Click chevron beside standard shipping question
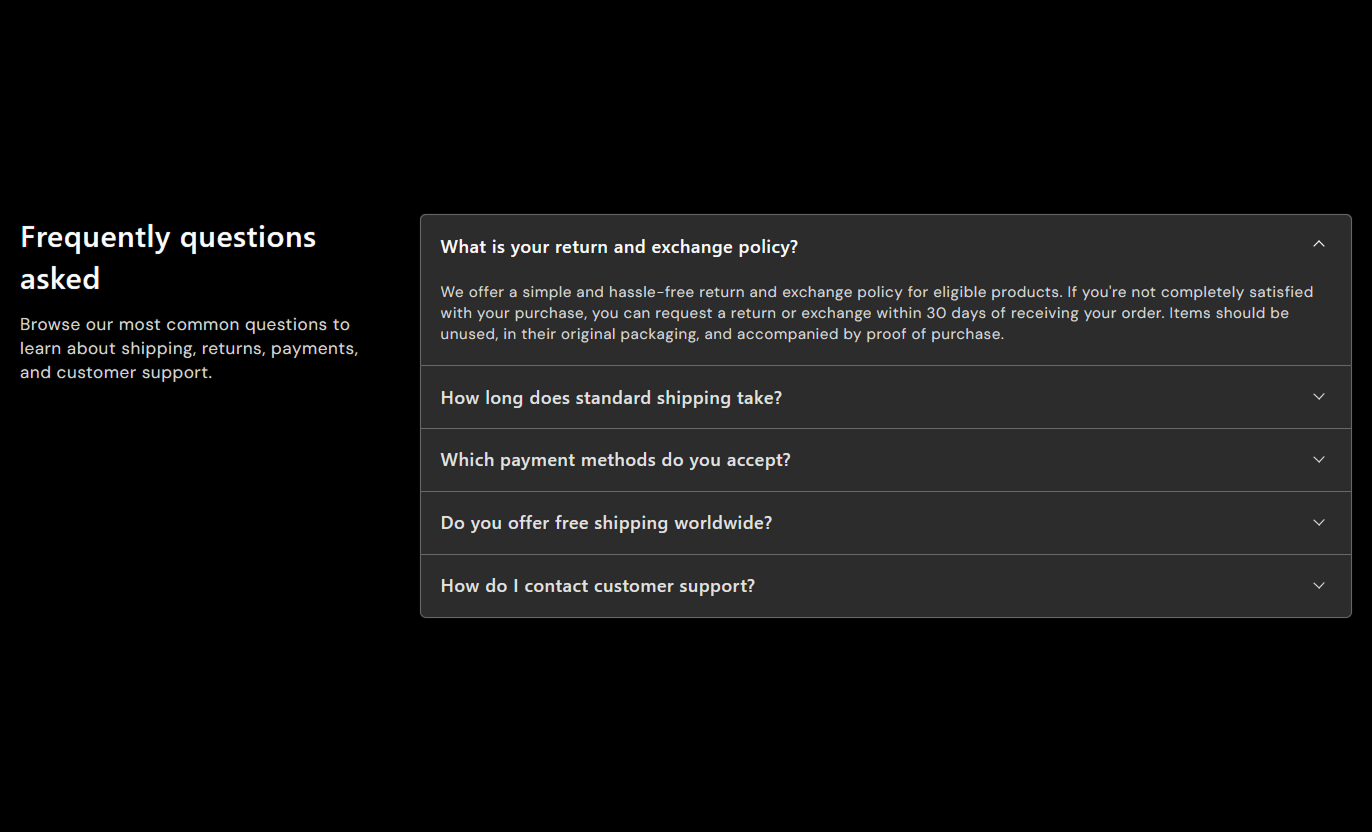Image resolution: width=1372 pixels, height=832 pixels. (1319, 397)
